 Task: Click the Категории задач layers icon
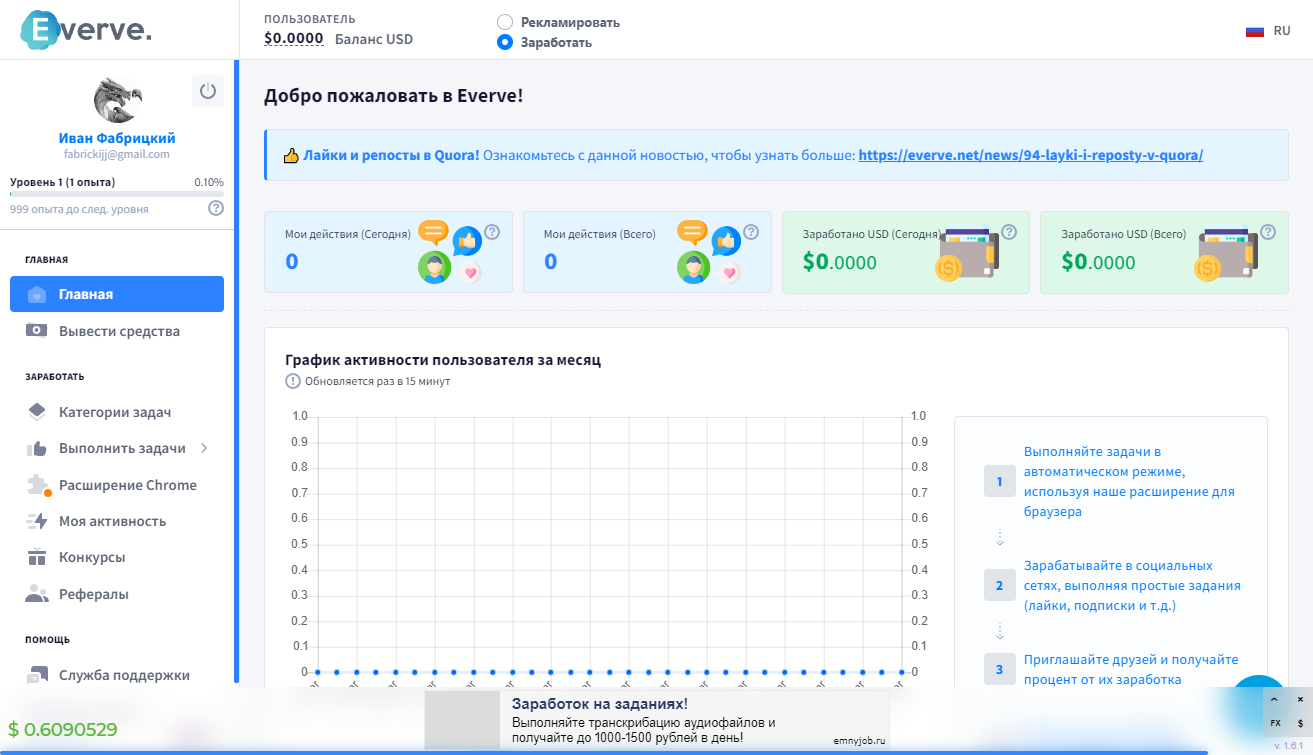[37, 412]
